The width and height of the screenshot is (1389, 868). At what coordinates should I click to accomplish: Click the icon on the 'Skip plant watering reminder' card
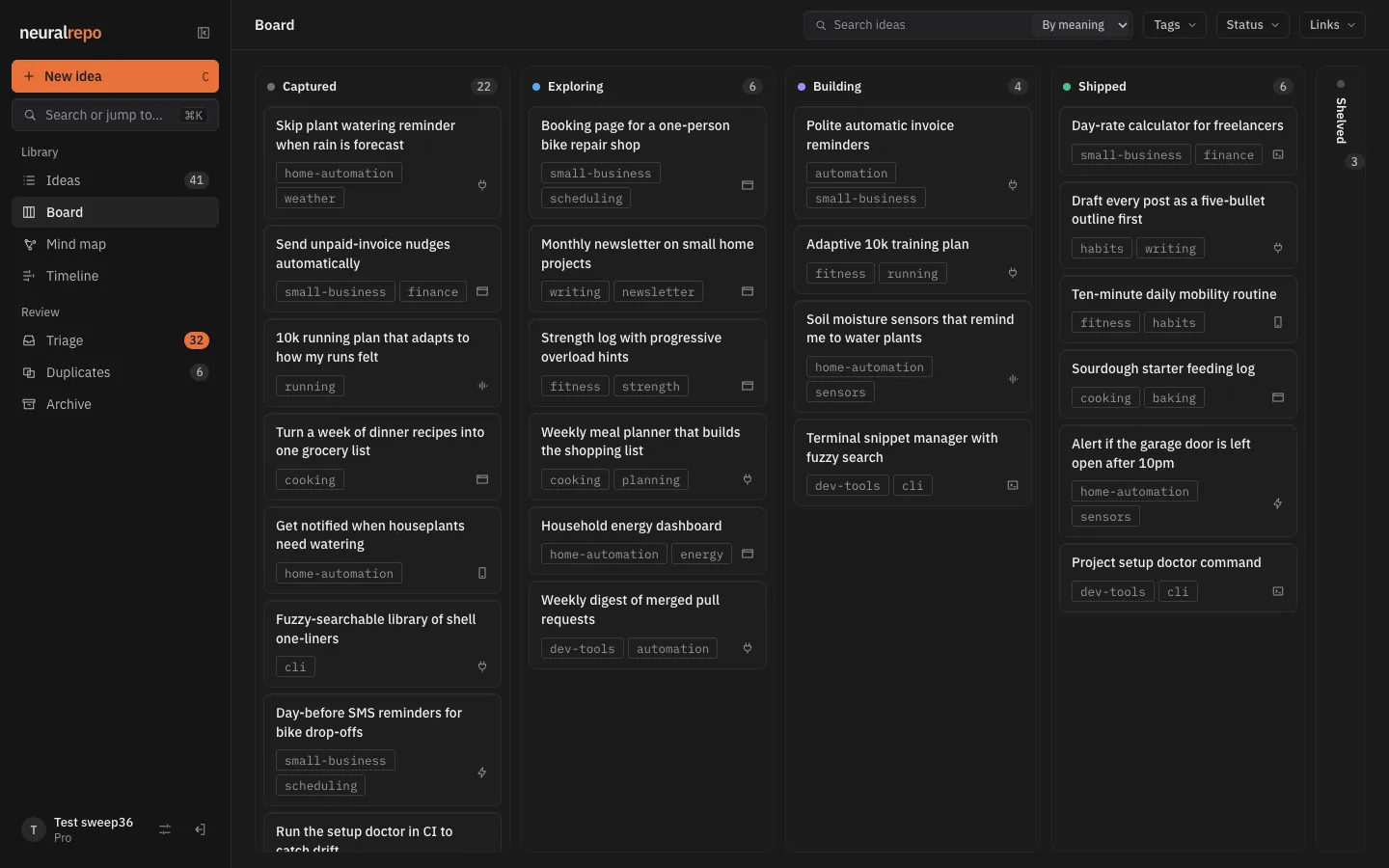click(482, 185)
